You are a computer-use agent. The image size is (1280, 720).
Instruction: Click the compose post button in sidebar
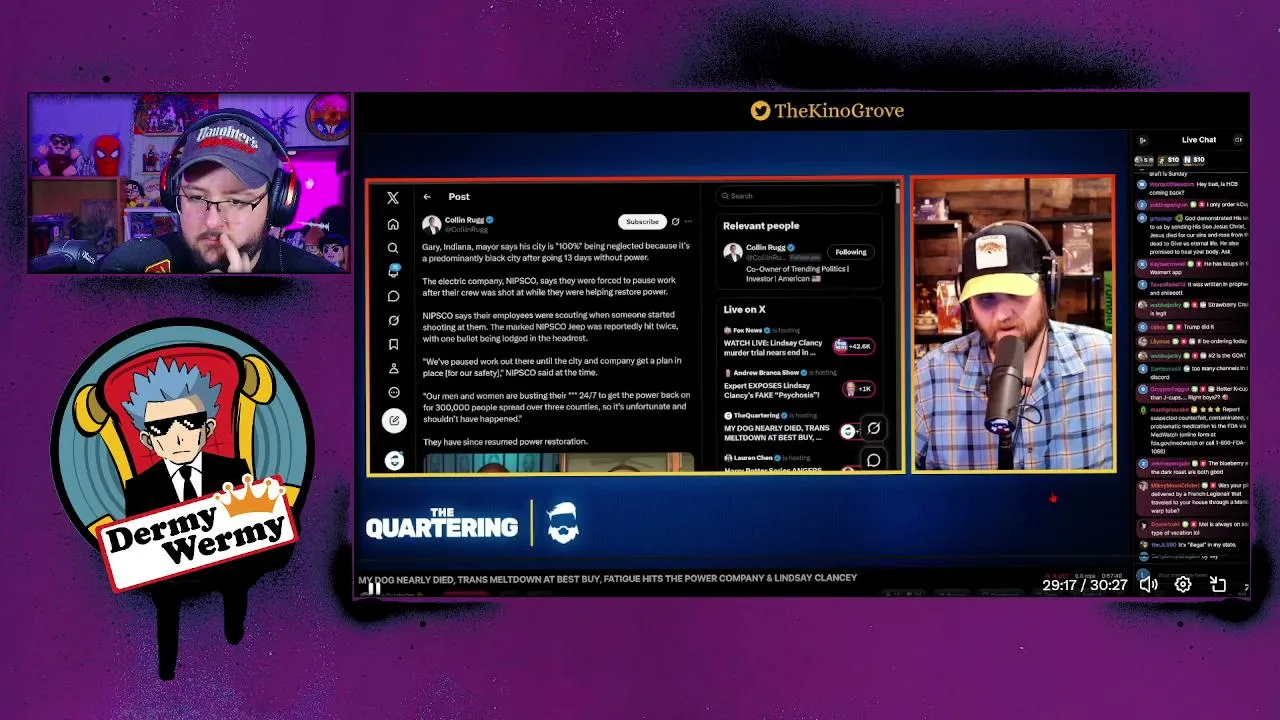coord(394,420)
